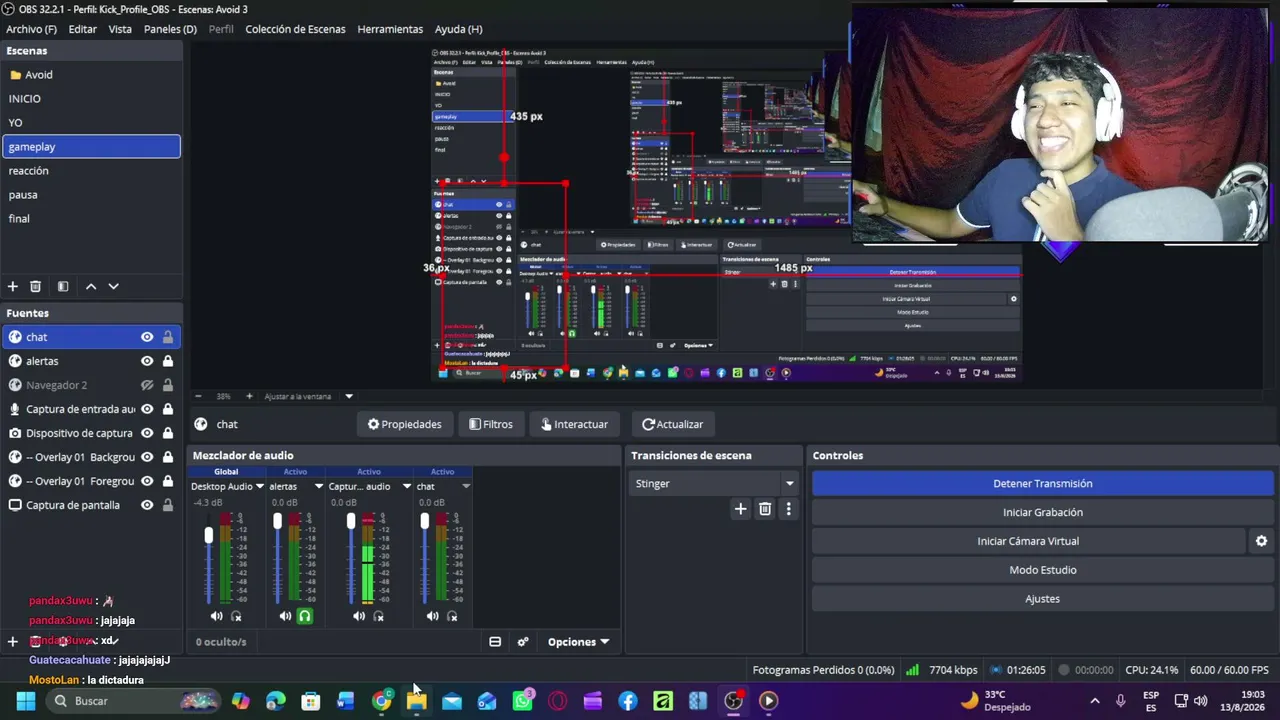Viewport: 1280px width, 720px height.
Task: Open Propiedades for the chat source
Action: pyautogui.click(x=404, y=424)
